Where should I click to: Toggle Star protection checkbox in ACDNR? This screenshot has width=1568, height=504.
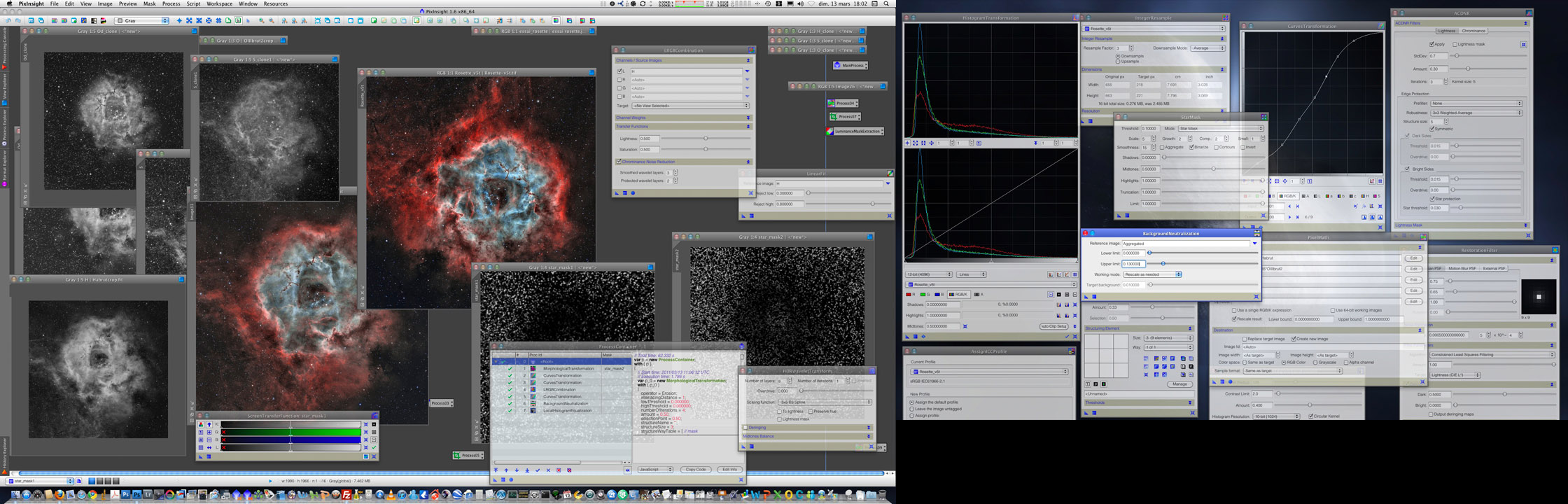coord(1432,199)
